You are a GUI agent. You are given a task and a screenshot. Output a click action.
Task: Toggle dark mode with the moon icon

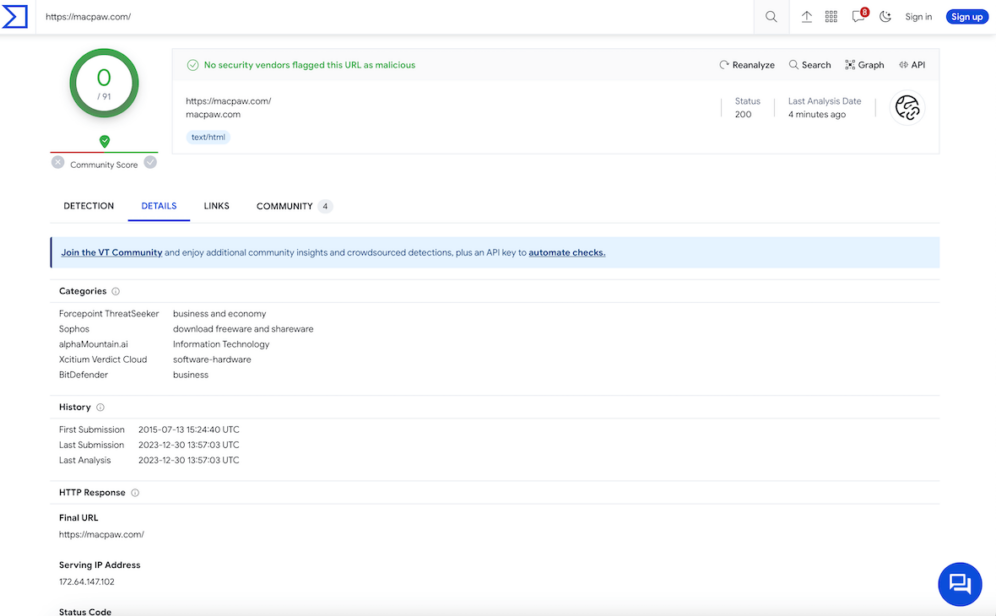point(885,17)
